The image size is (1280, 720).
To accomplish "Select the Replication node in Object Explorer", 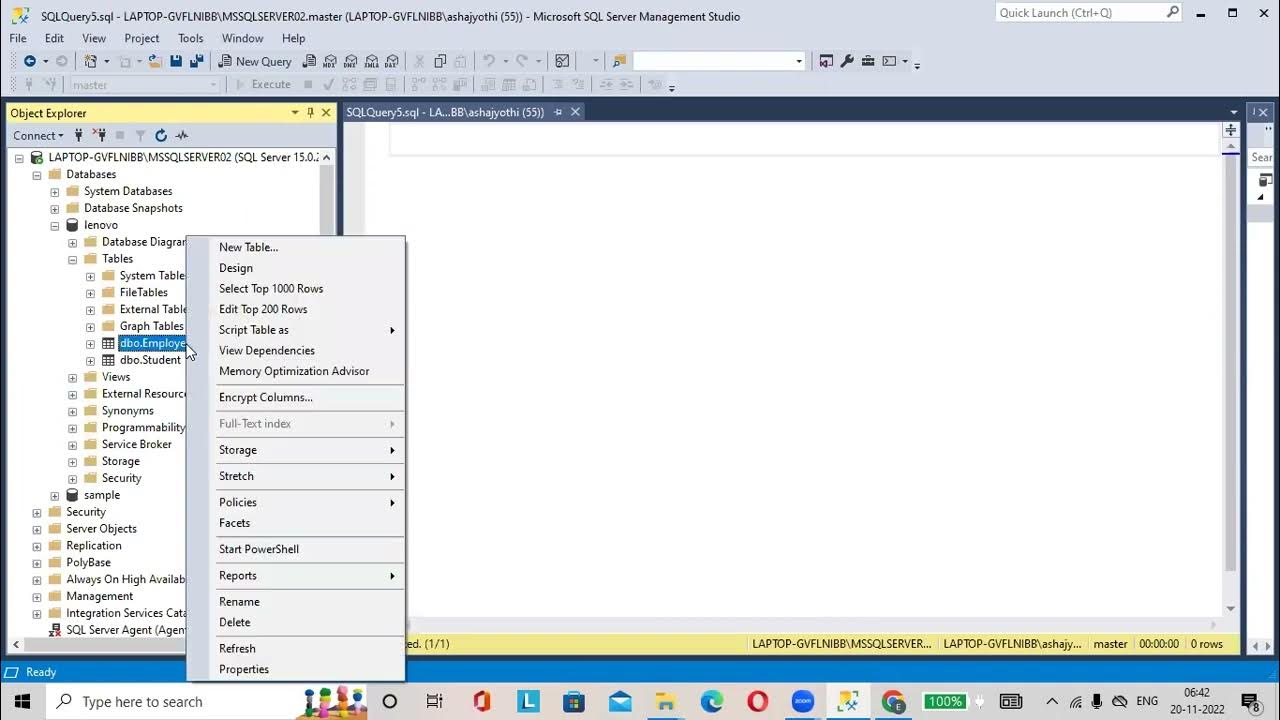I will tap(94, 546).
